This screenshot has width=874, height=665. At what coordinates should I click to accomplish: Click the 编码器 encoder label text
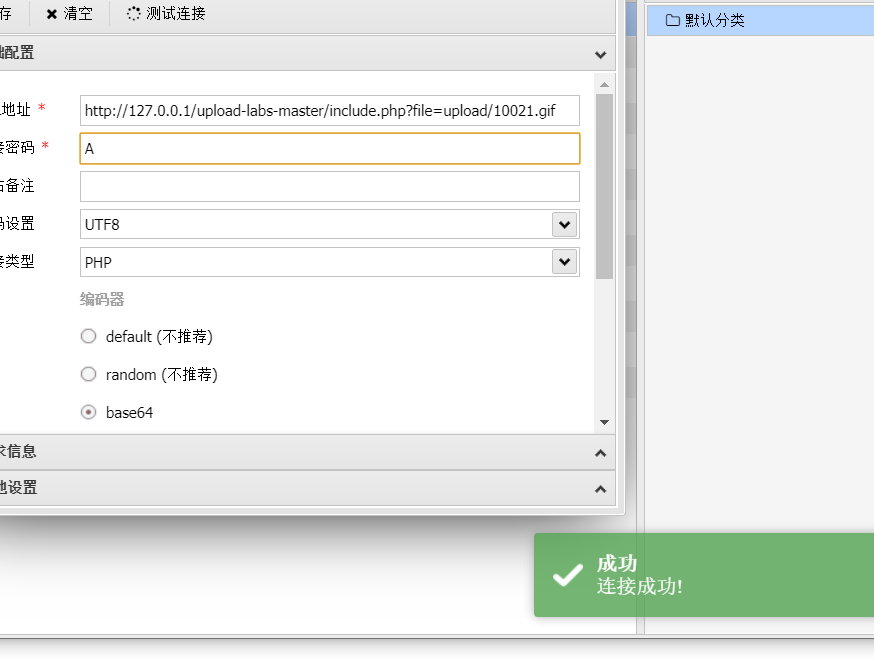[x=102, y=299]
